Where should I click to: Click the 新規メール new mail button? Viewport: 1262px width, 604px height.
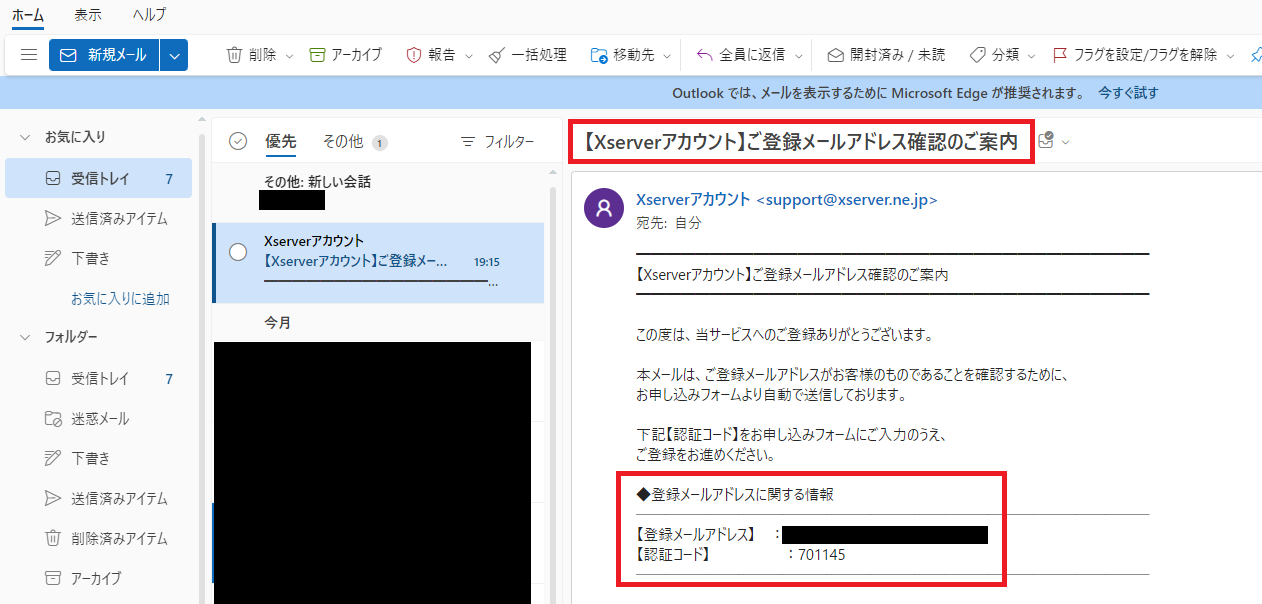(104, 55)
